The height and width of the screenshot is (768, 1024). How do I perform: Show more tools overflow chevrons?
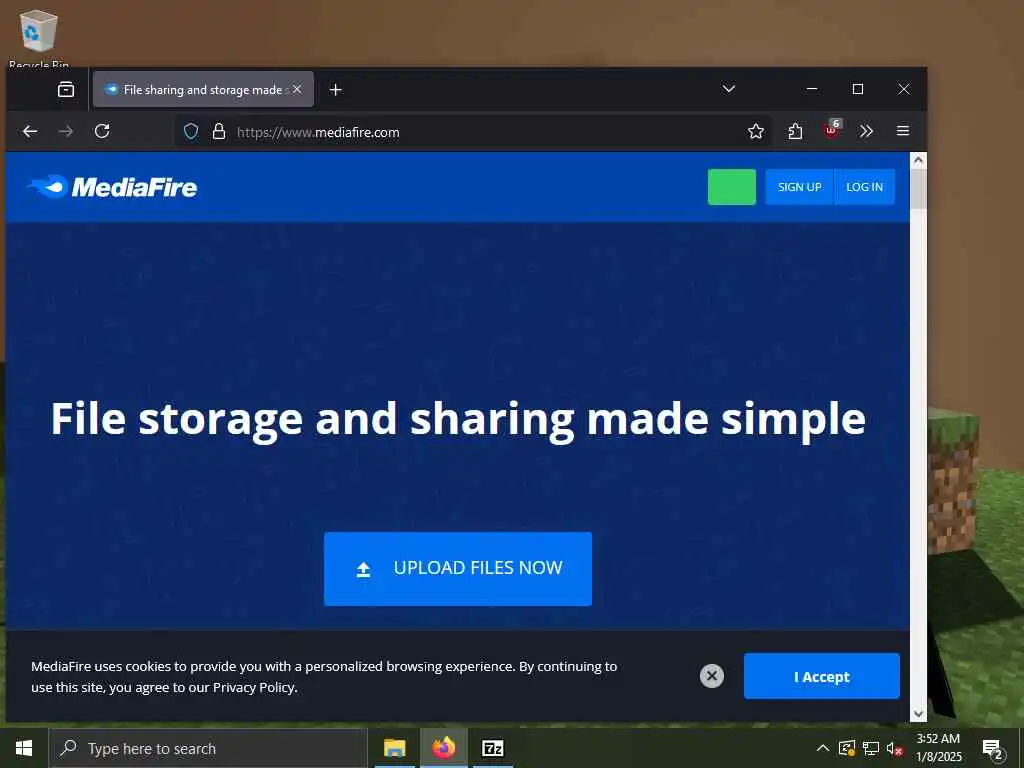click(x=867, y=131)
